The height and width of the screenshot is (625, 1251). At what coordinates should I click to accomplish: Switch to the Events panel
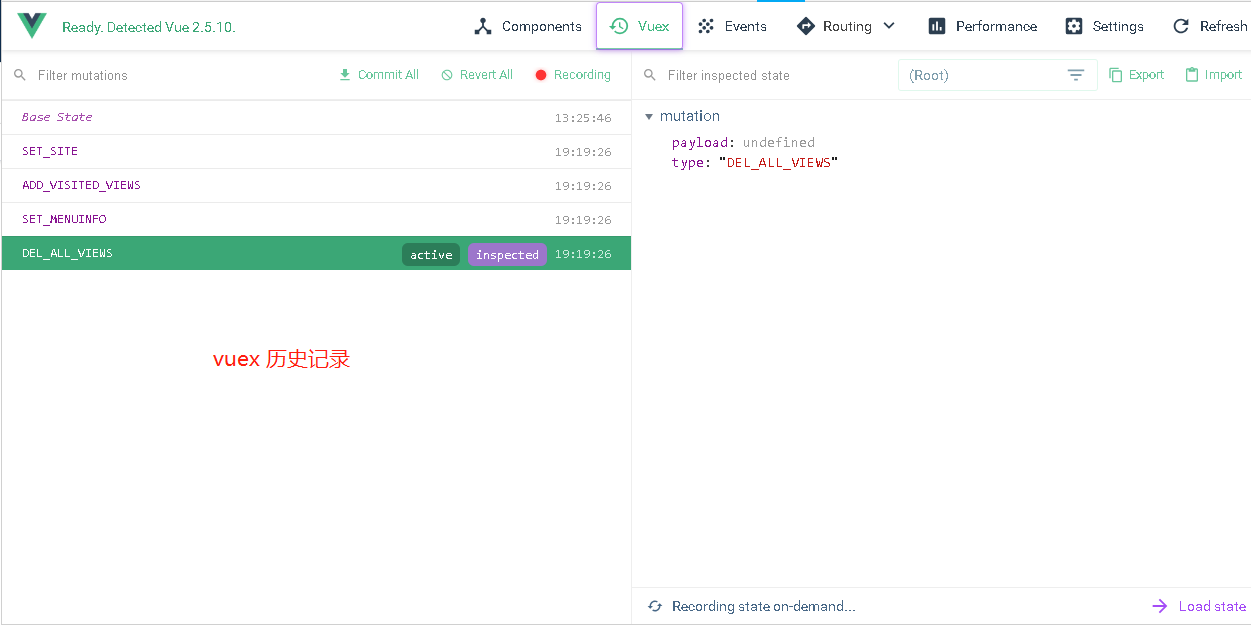(x=733, y=26)
